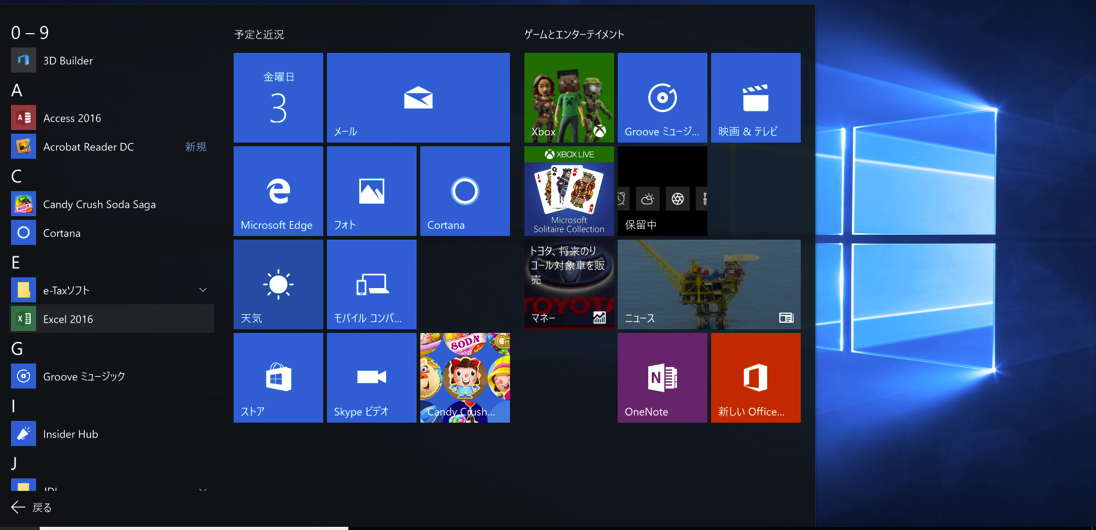The image size is (1096, 530).
Task: Open the Skype ビデオ tile
Action: [372, 378]
